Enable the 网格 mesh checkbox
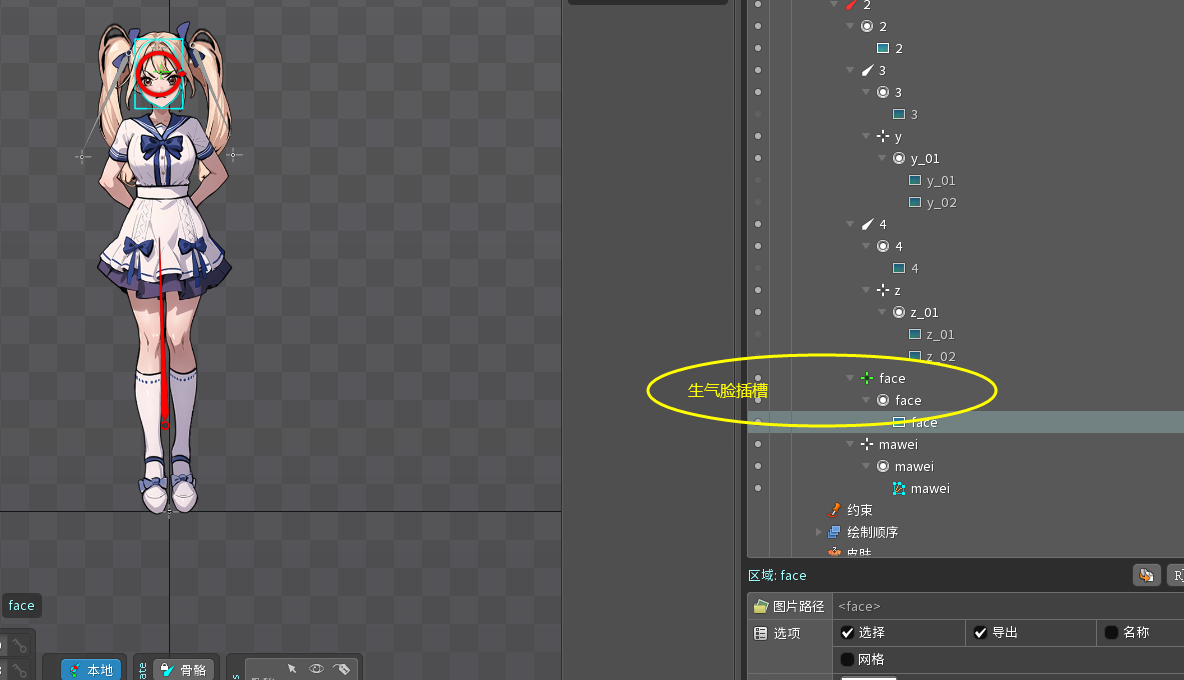The height and width of the screenshot is (680, 1184). click(x=847, y=659)
